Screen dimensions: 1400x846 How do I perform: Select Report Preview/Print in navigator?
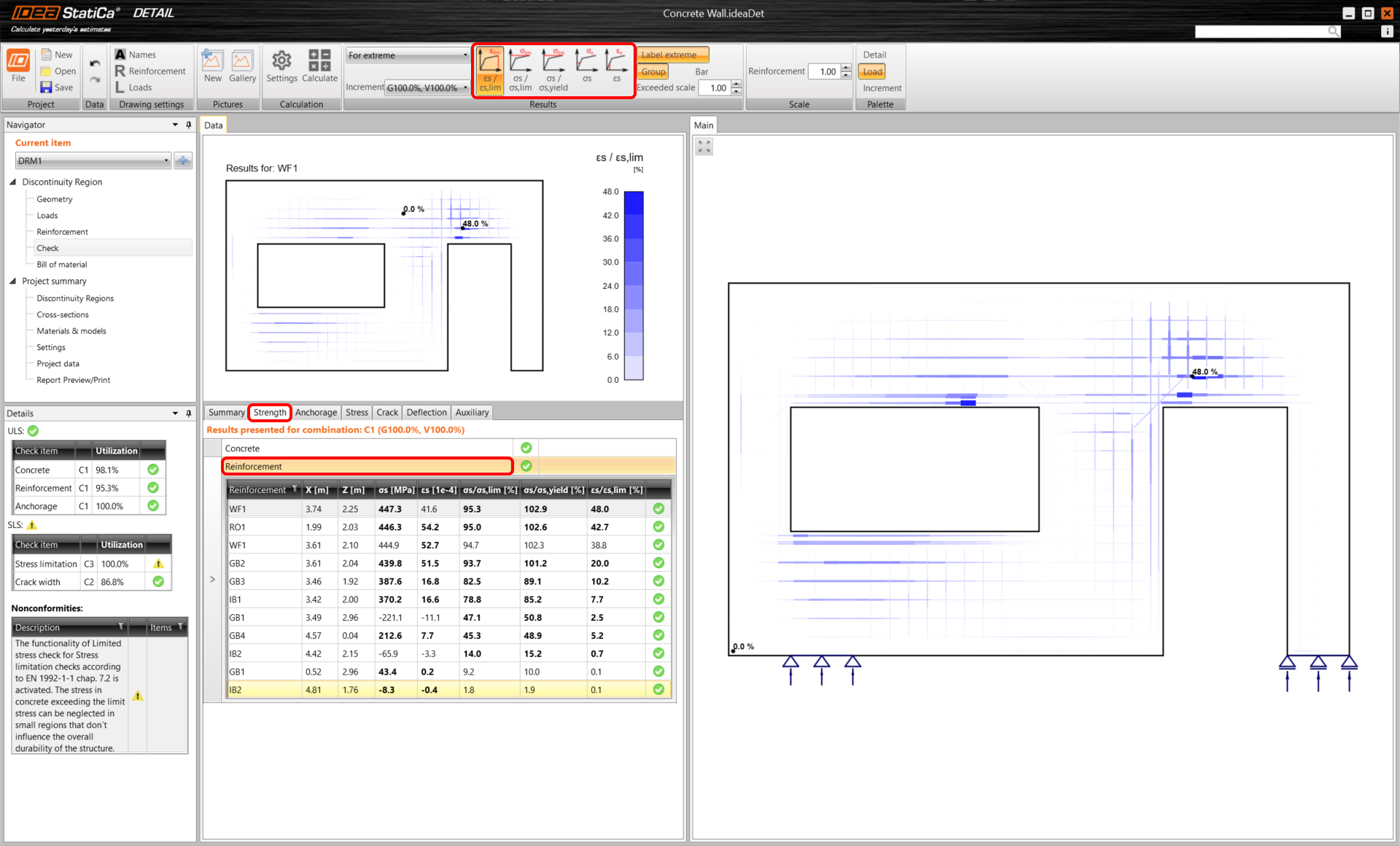pos(73,380)
